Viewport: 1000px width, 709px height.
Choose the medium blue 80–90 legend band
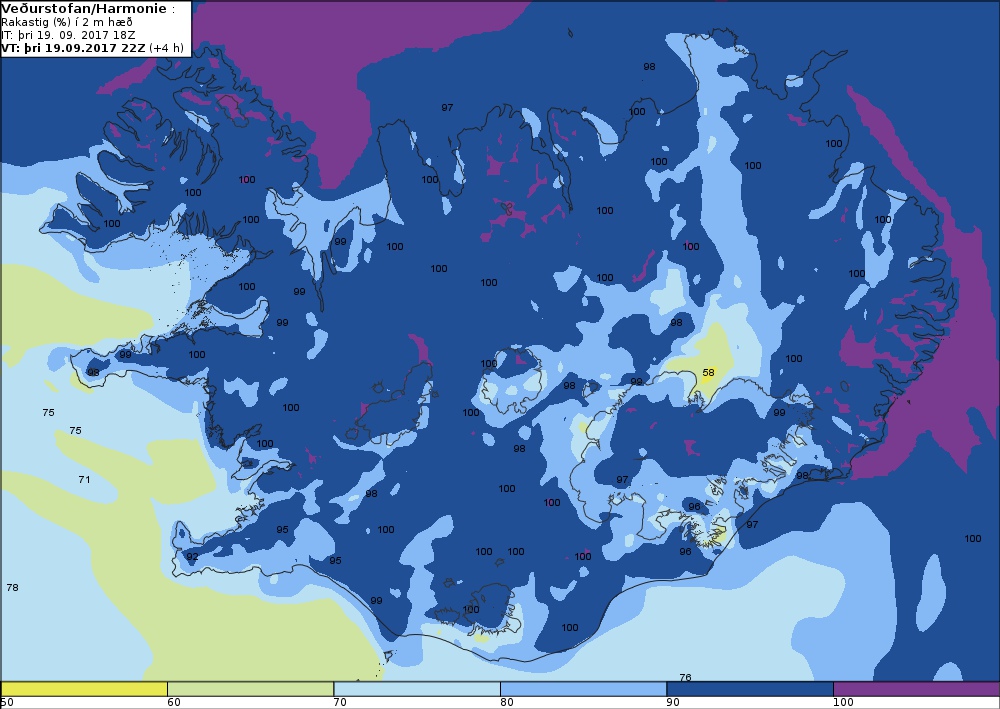click(584, 689)
